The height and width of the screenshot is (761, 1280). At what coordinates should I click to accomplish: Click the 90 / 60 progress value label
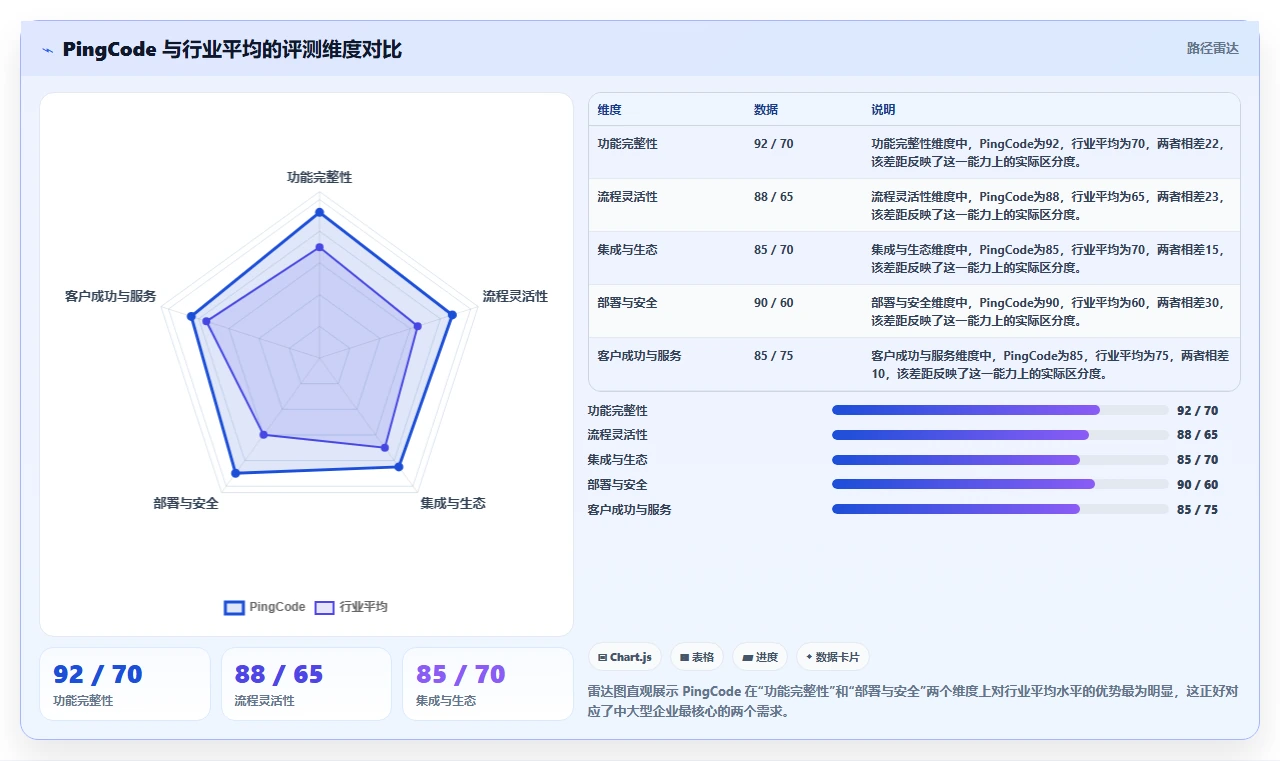pyautogui.click(x=1198, y=485)
